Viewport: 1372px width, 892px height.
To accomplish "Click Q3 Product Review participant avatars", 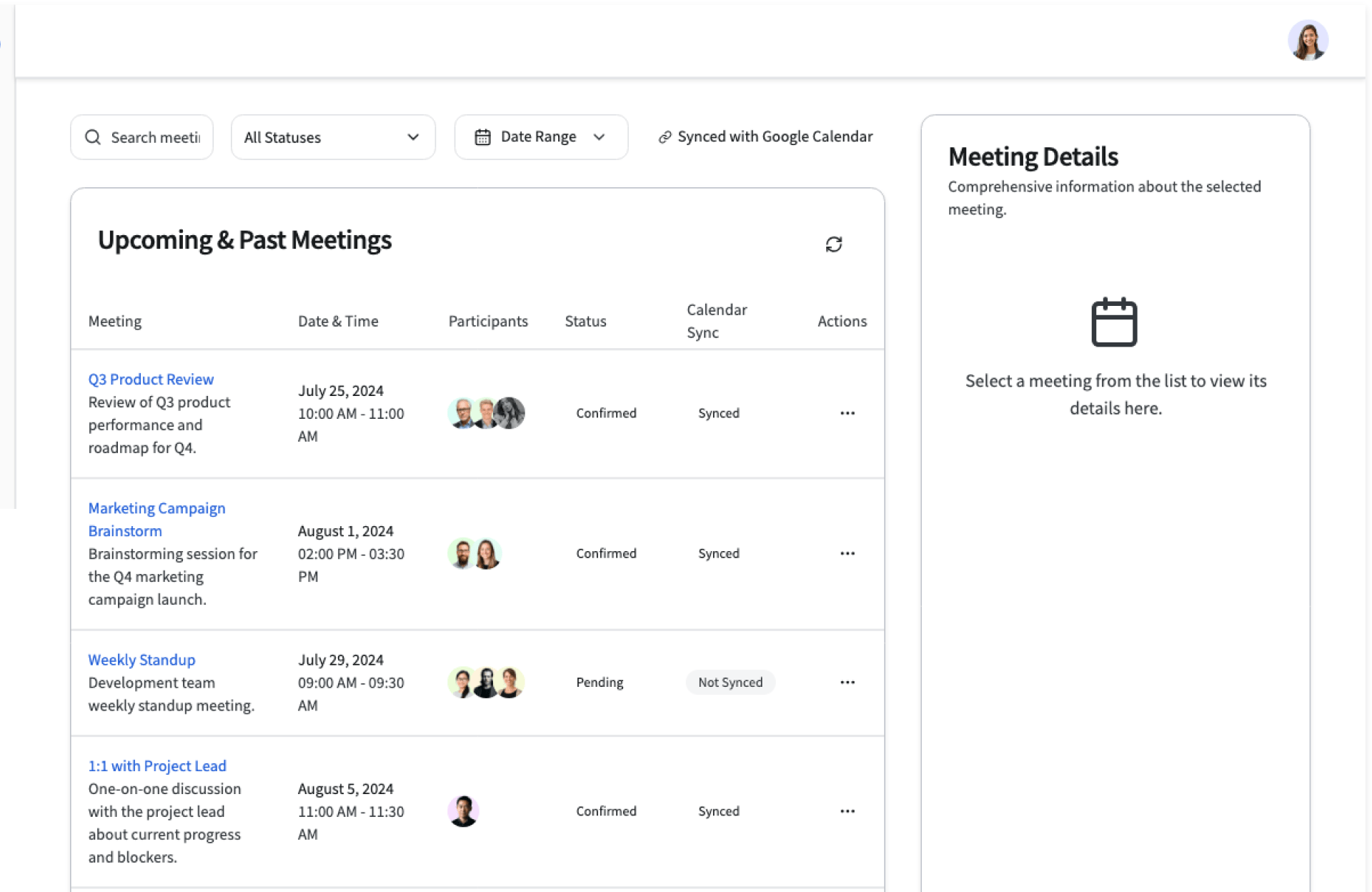I will click(x=486, y=413).
